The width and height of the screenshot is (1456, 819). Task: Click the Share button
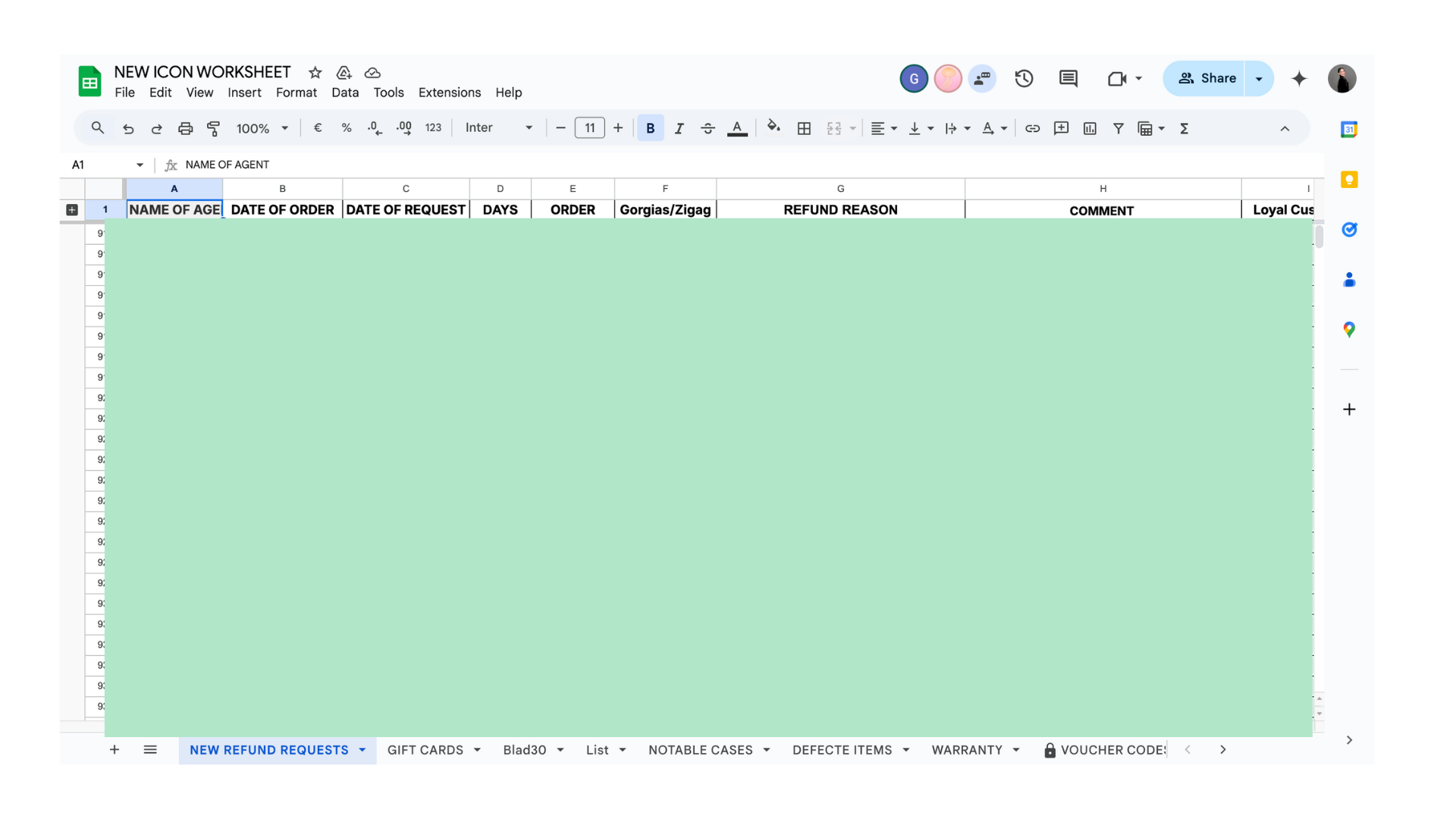click(x=1206, y=78)
